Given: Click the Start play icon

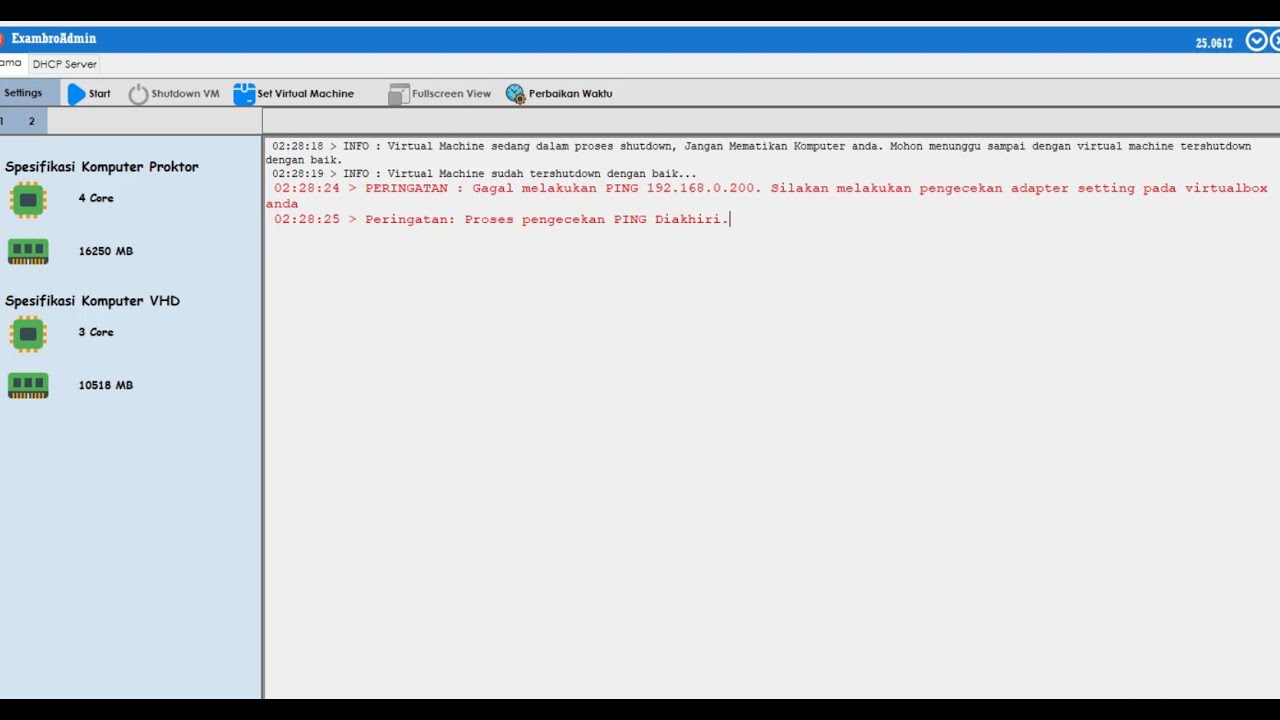Looking at the screenshot, I should [77, 94].
